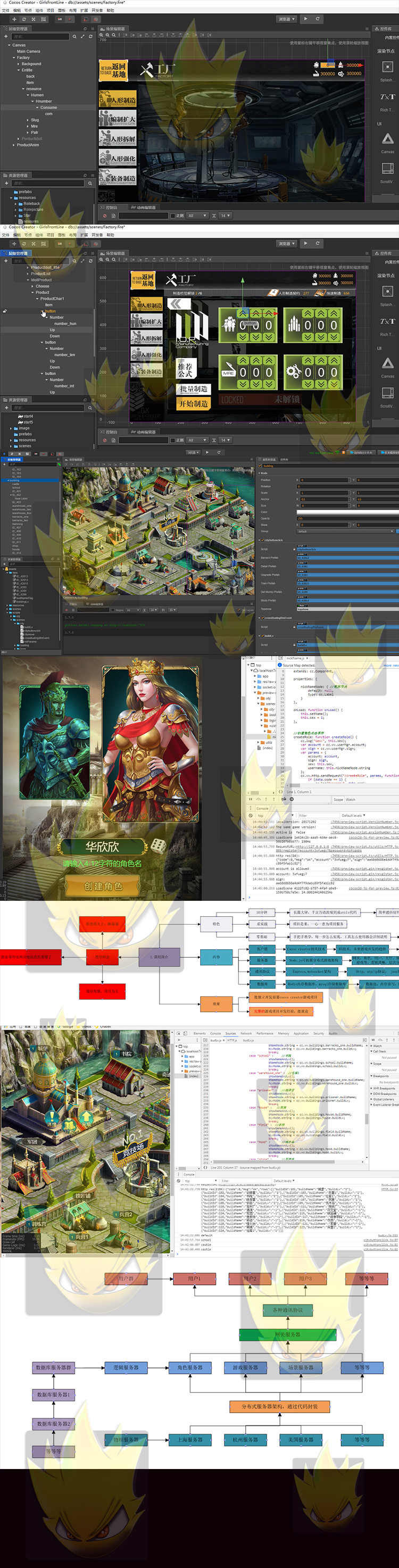This screenshot has width=399, height=1568.
Task: Click the refresh icon in the first Cocos hierarchy panel
Action: coord(90,37)
